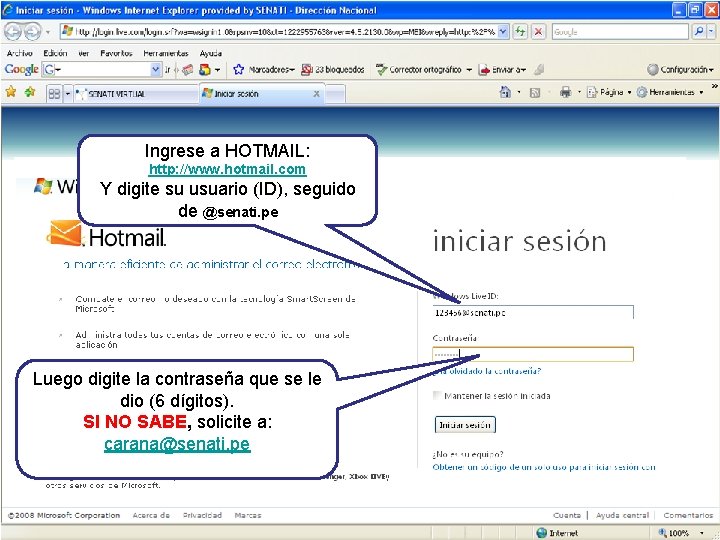Open the Google toolbar search box dropdown

(x=156, y=69)
